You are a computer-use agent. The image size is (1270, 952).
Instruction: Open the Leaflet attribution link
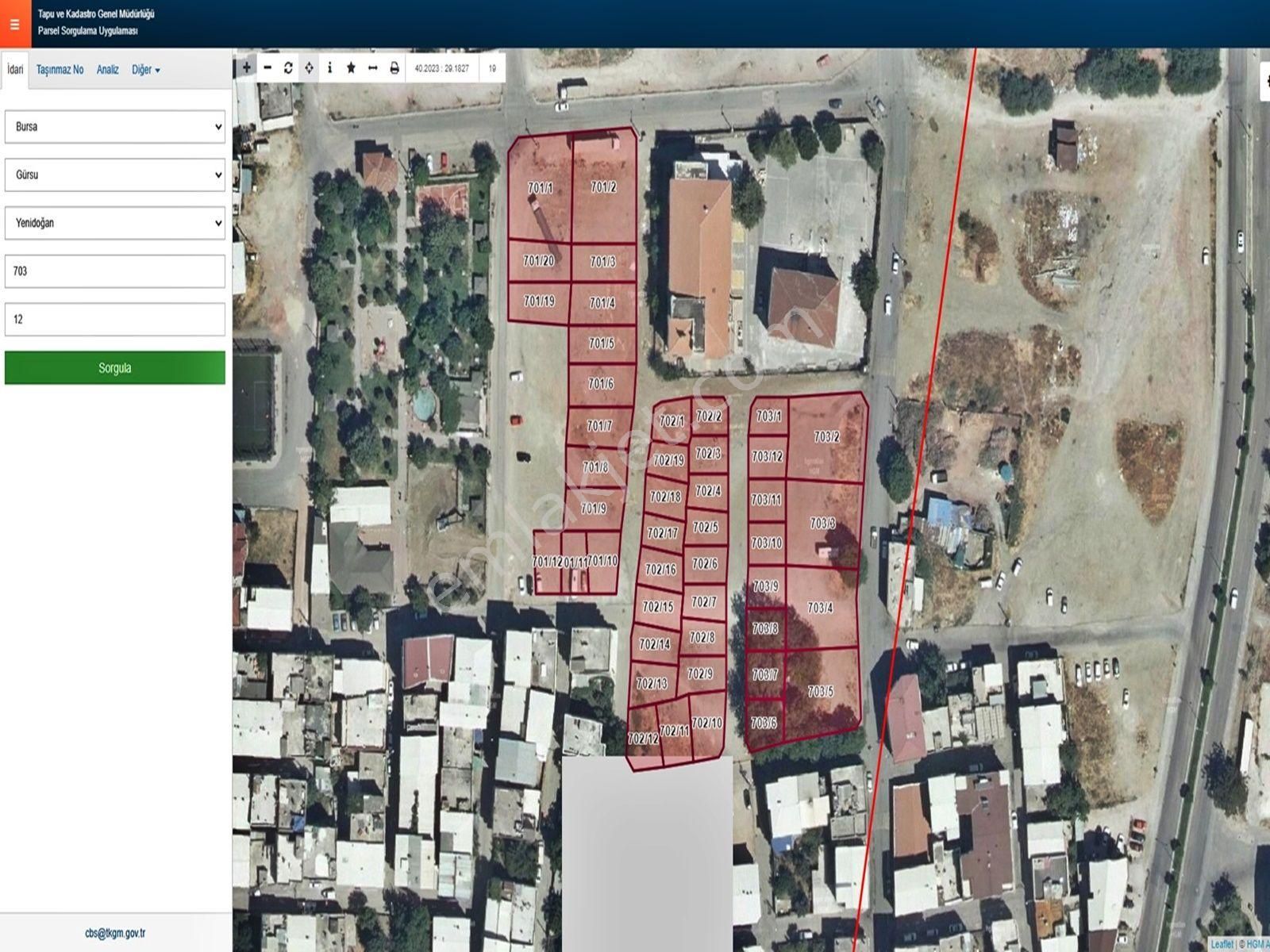pyautogui.click(x=1222, y=944)
